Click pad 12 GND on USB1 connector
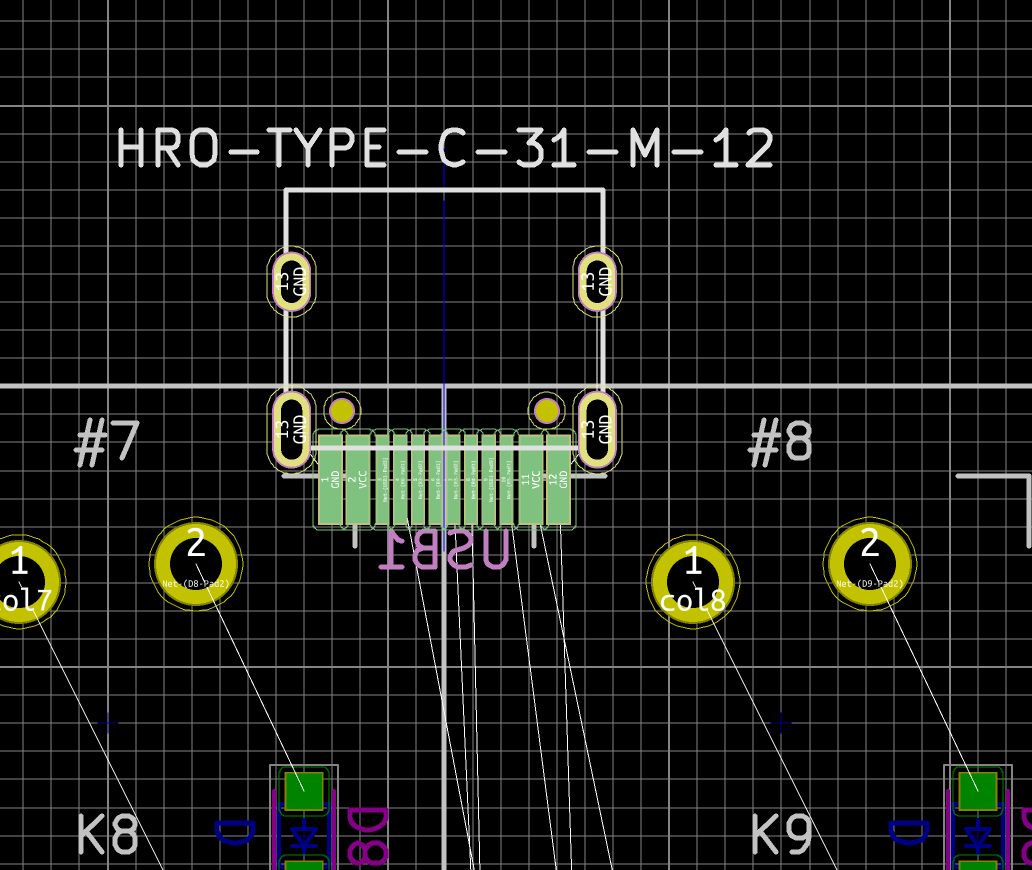The image size is (1032, 870). click(x=559, y=481)
